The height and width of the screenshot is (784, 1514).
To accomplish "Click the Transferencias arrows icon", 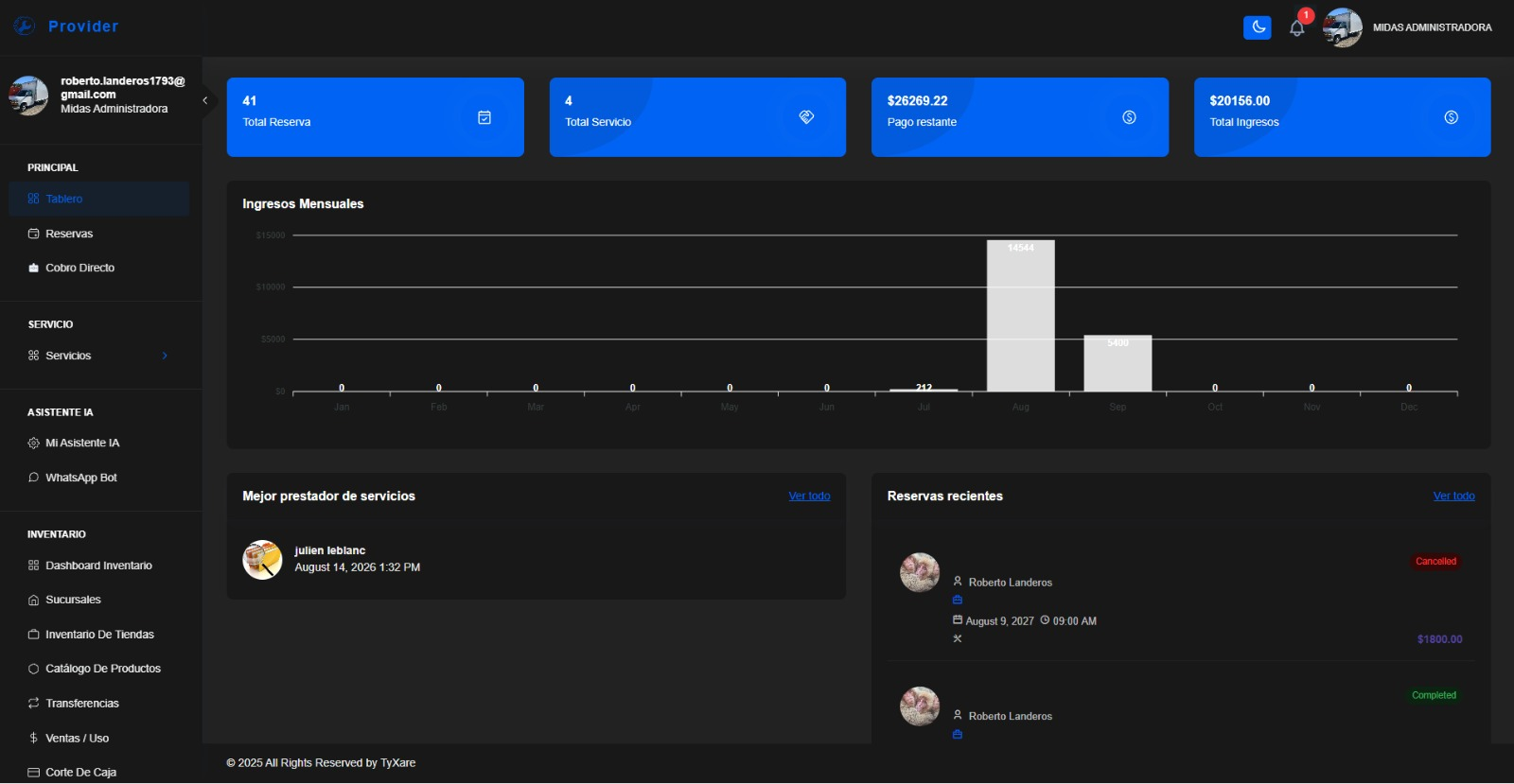I will coord(33,704).
